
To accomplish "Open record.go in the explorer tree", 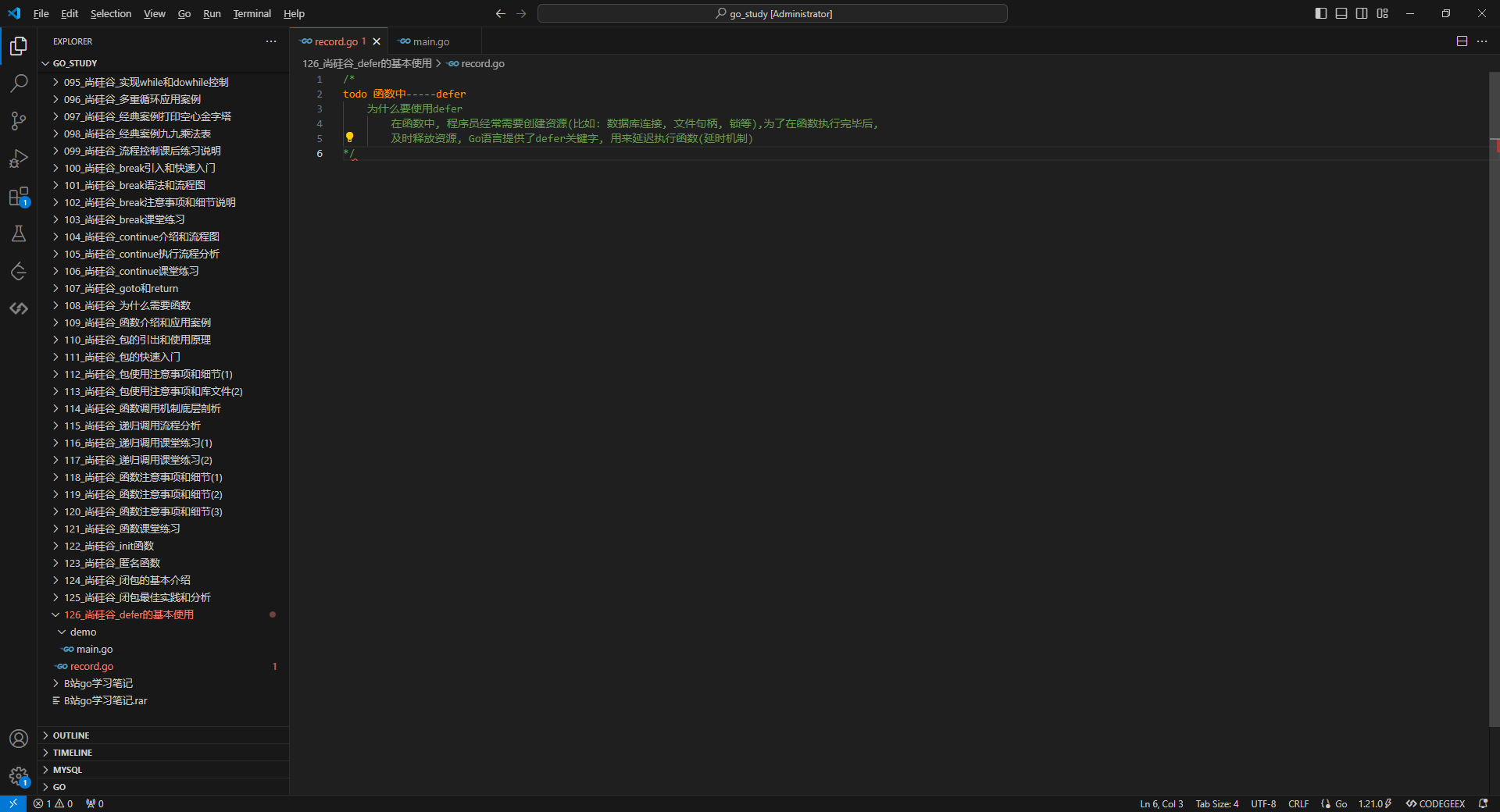I will point(164,666).
